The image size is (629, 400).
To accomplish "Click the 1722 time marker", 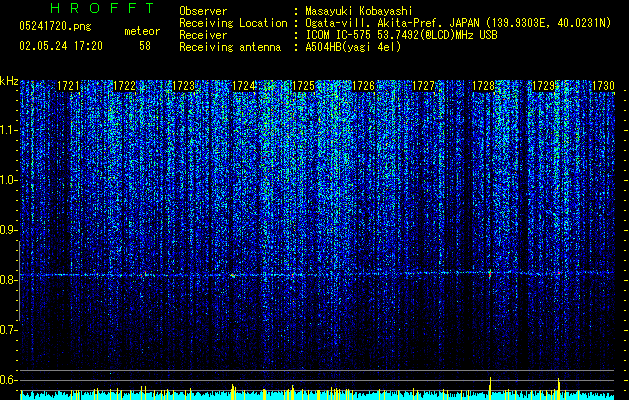I will (124, 86).
